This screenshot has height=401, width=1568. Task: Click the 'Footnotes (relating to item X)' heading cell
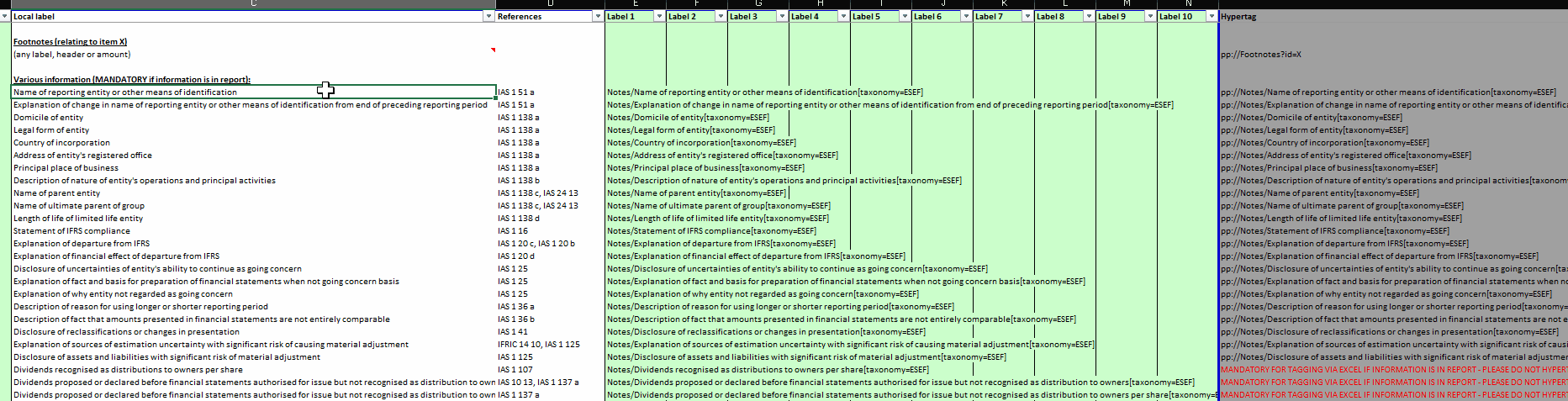coord(70,42)
